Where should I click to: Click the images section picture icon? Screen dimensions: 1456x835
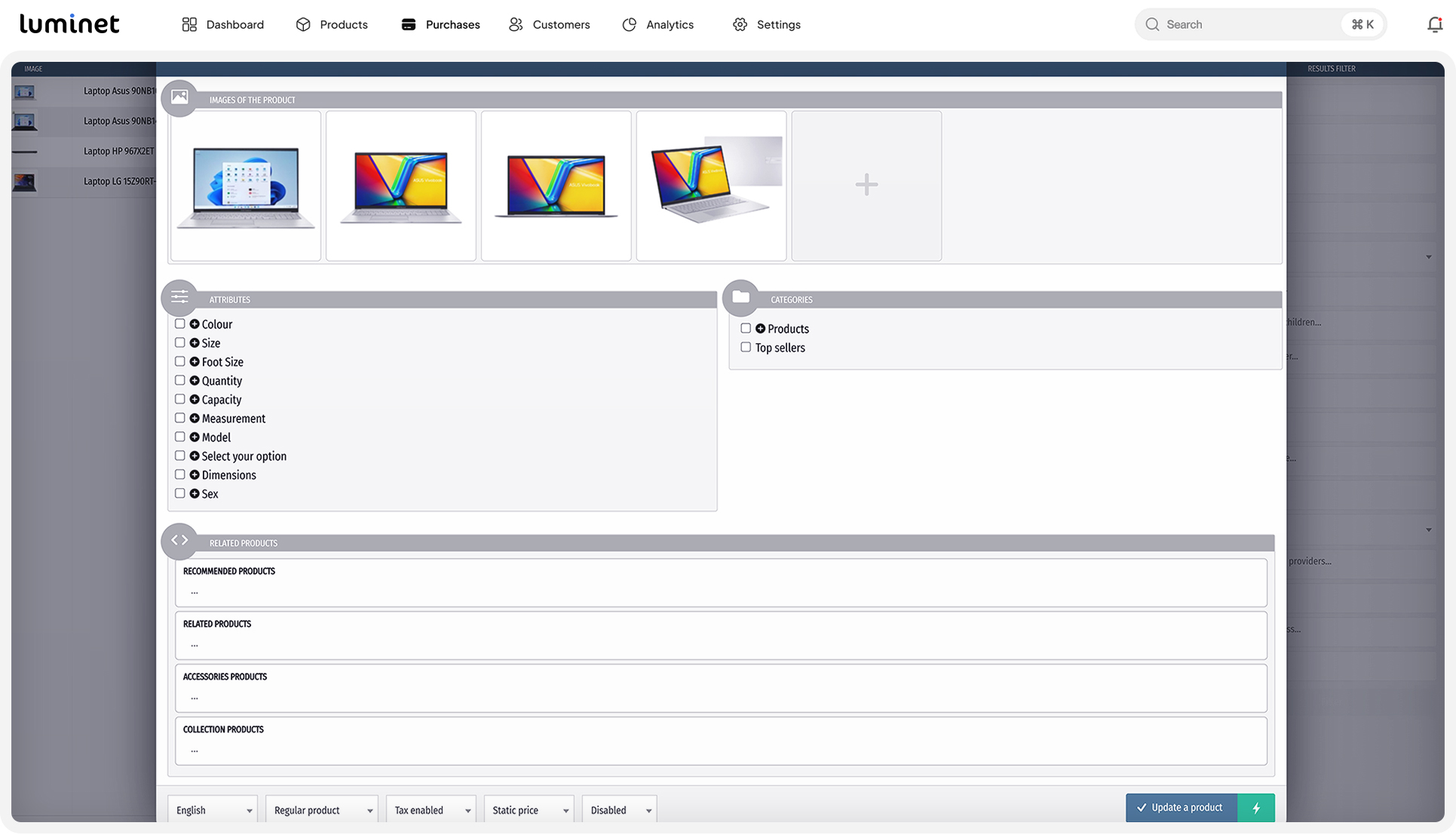click(x=179, y=98)
